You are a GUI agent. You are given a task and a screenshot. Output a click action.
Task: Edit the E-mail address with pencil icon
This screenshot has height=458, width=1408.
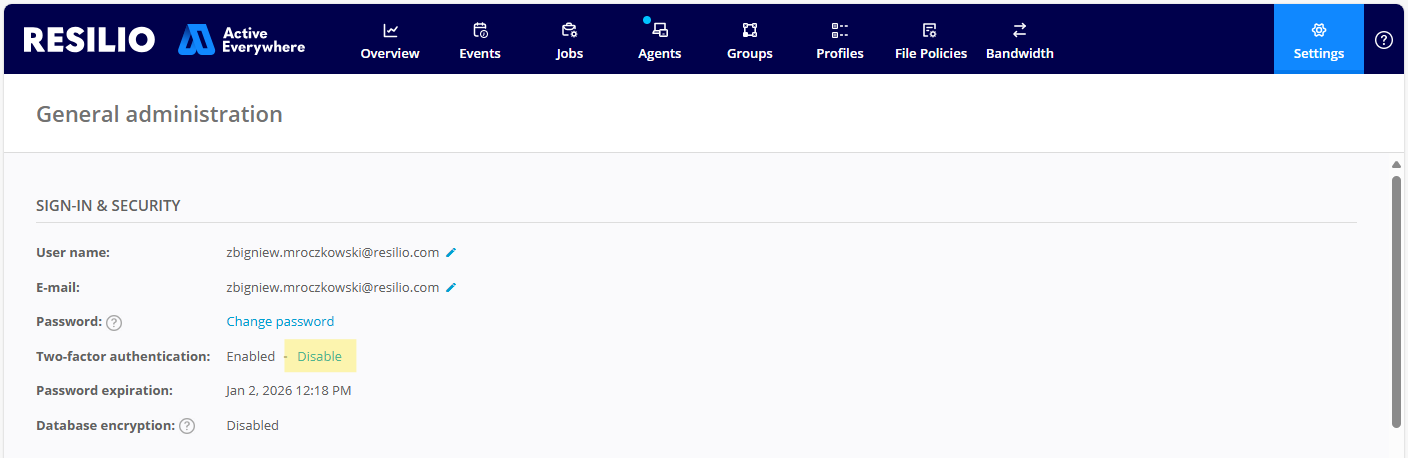(451, 288)
